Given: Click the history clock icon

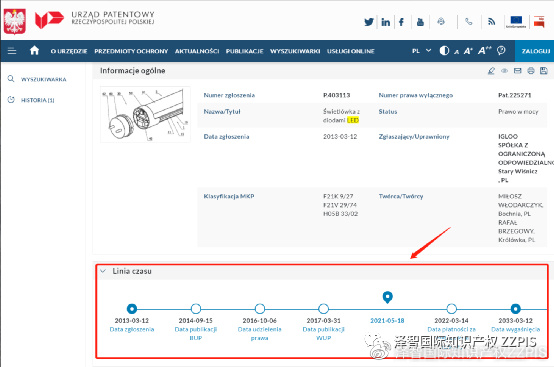Looking at the screenshot, I should point(11,100).
